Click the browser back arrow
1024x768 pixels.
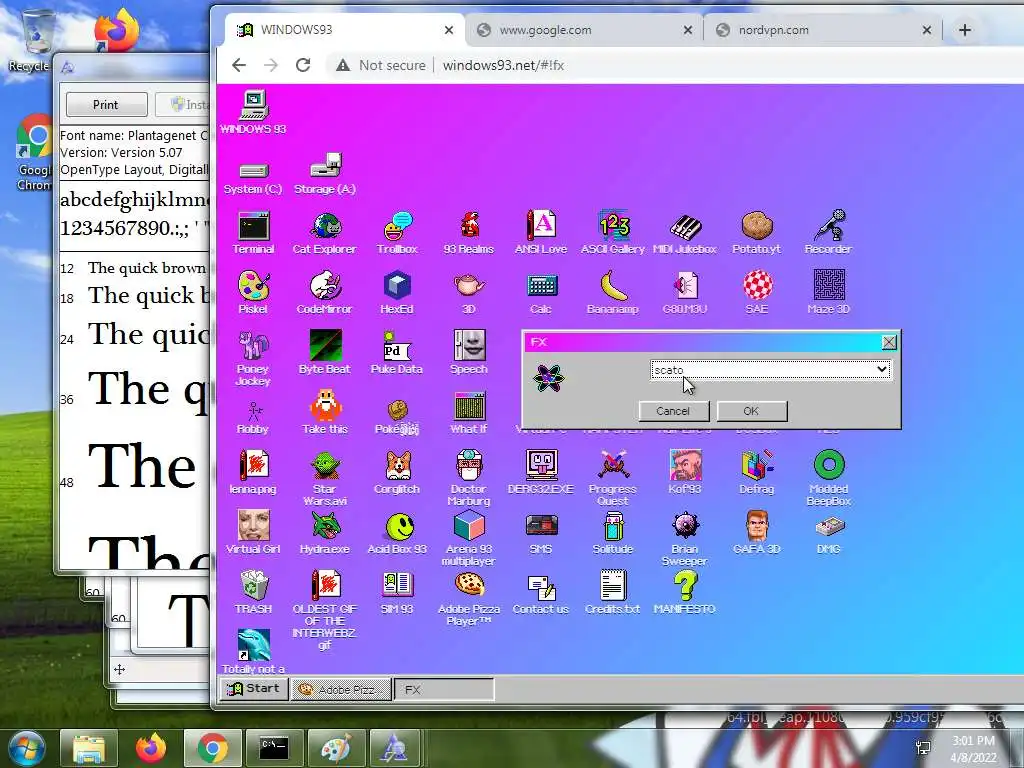239,65
